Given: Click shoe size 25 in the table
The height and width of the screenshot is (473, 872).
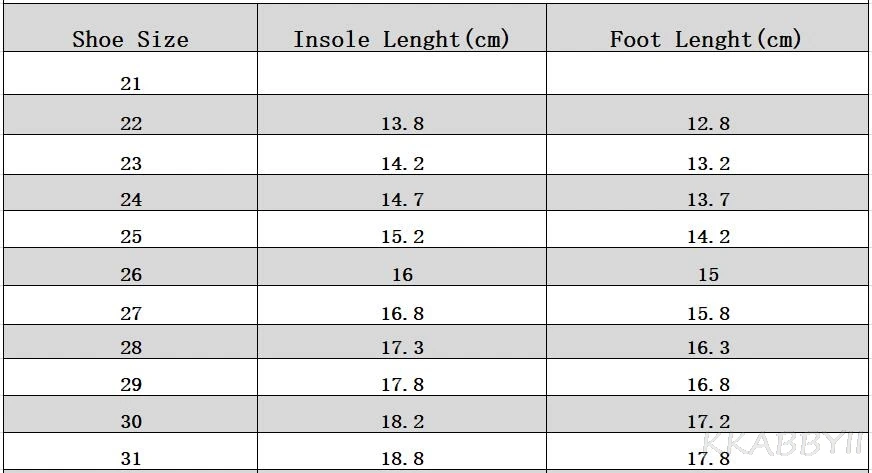Looking at the screenshot, I should click(x=131, y=237).
